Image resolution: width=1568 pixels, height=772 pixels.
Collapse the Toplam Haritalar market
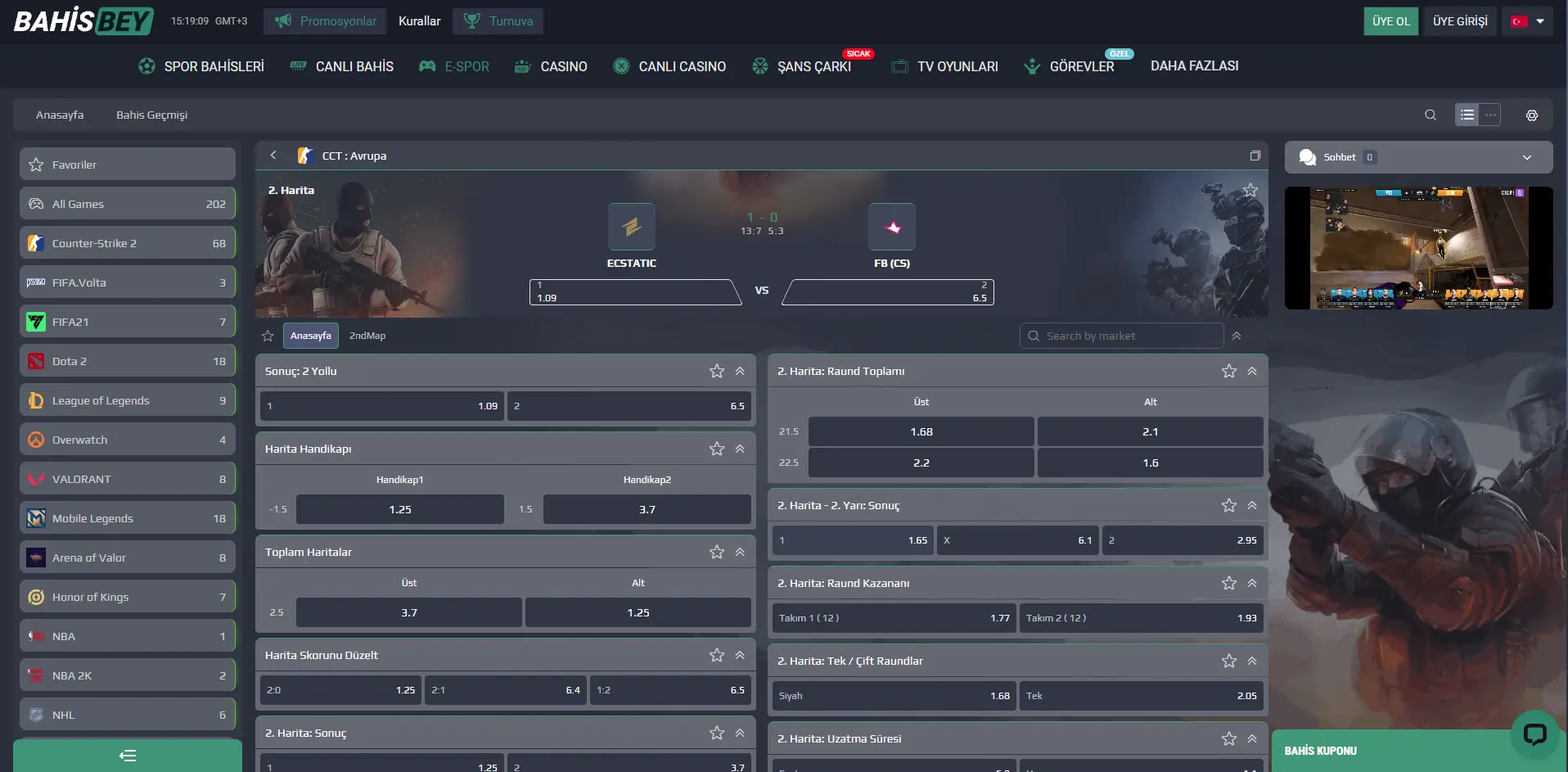click(x=740, y=552)
